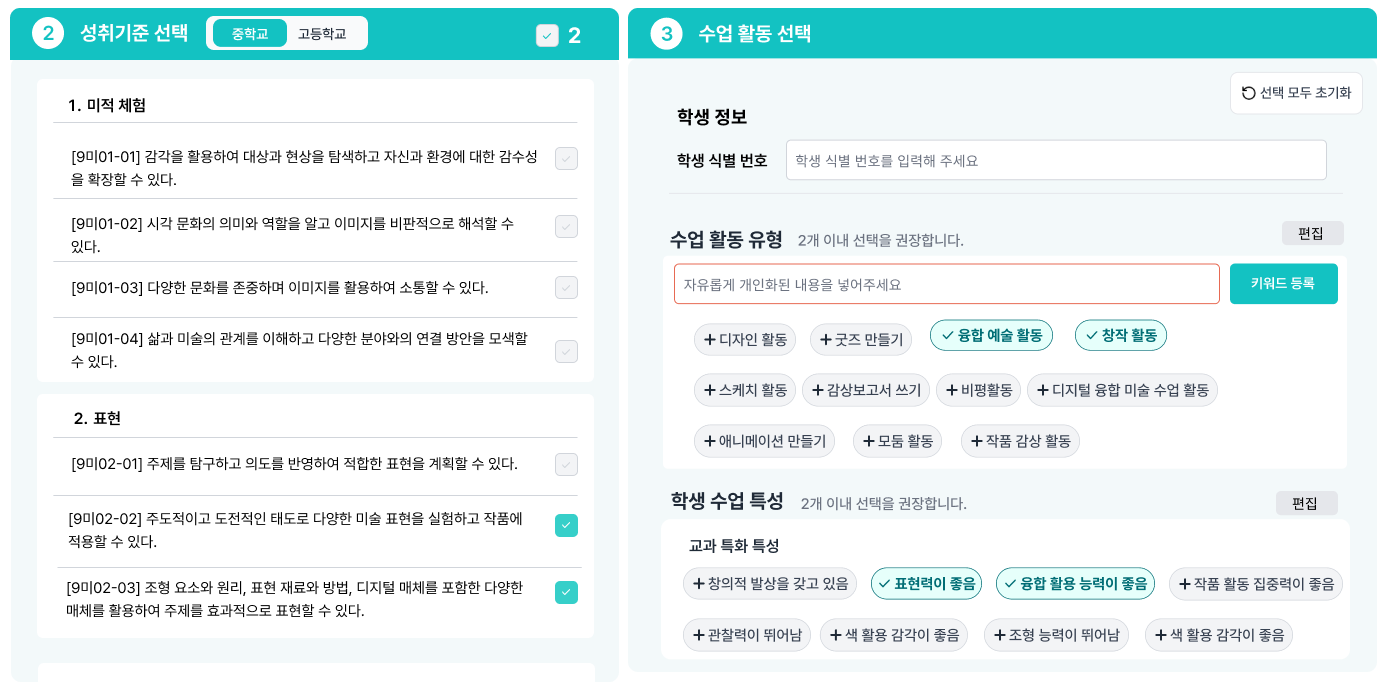Viewport: 1388px width, 682px height.
Task: Uncheck the [9미02-03] achievement standard checkbox
Action: (566, 592)
